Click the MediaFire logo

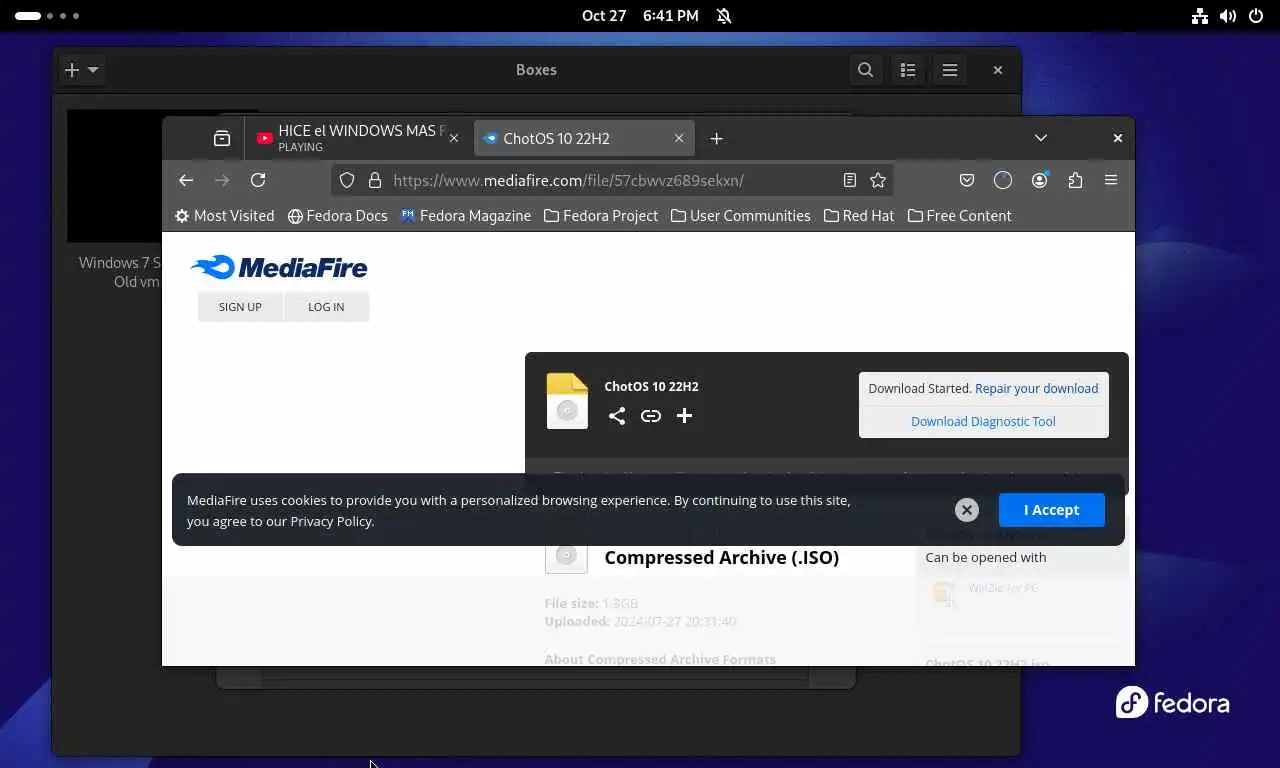point(279,267)
